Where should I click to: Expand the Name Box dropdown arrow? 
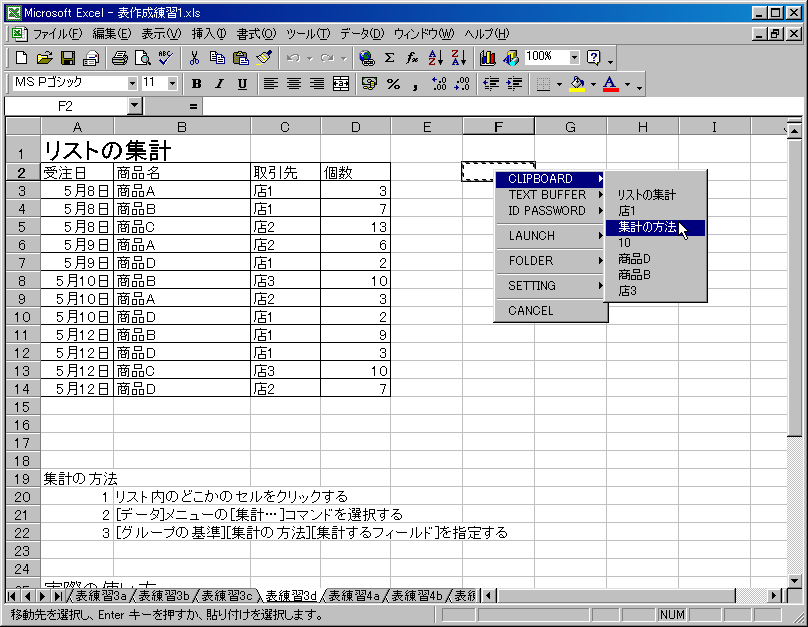(x=135, y=105)
